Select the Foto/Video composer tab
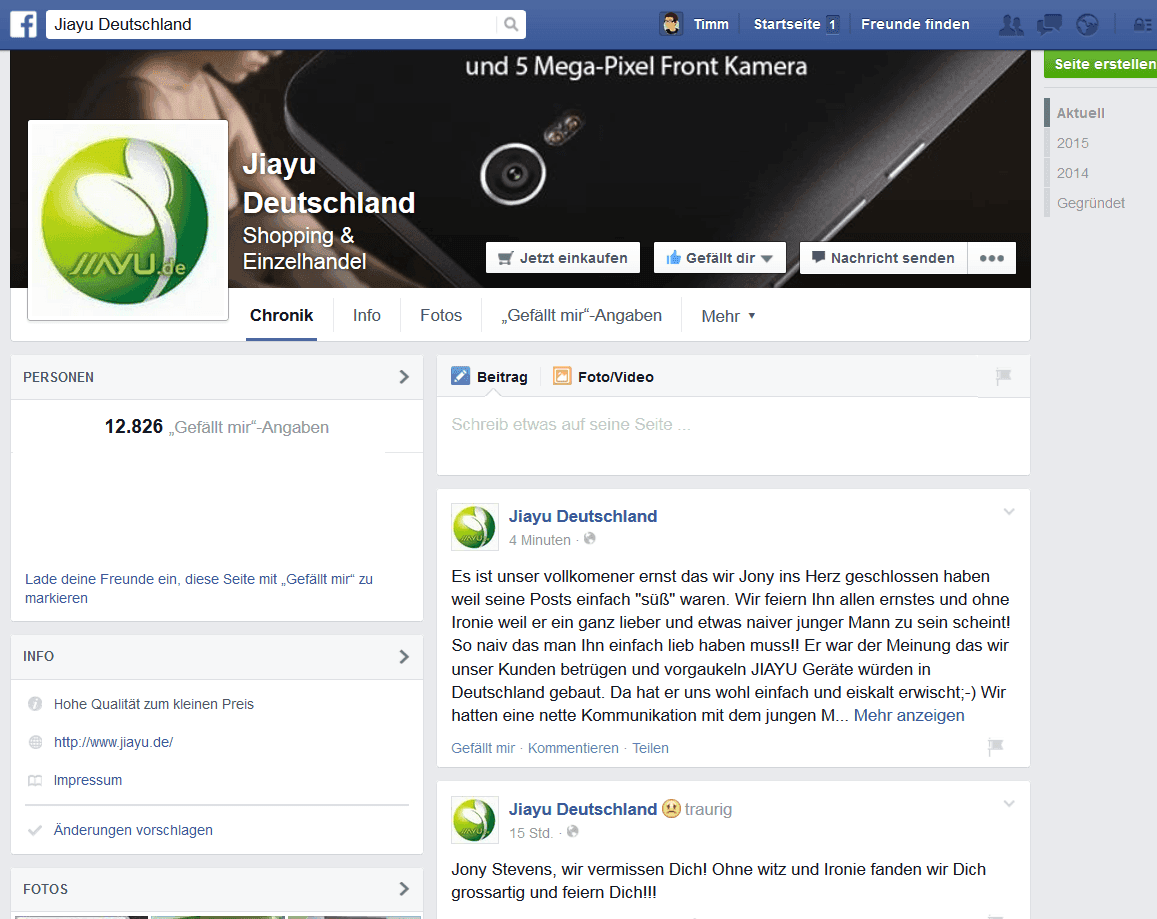1157x919 pixels. point(604,376)
